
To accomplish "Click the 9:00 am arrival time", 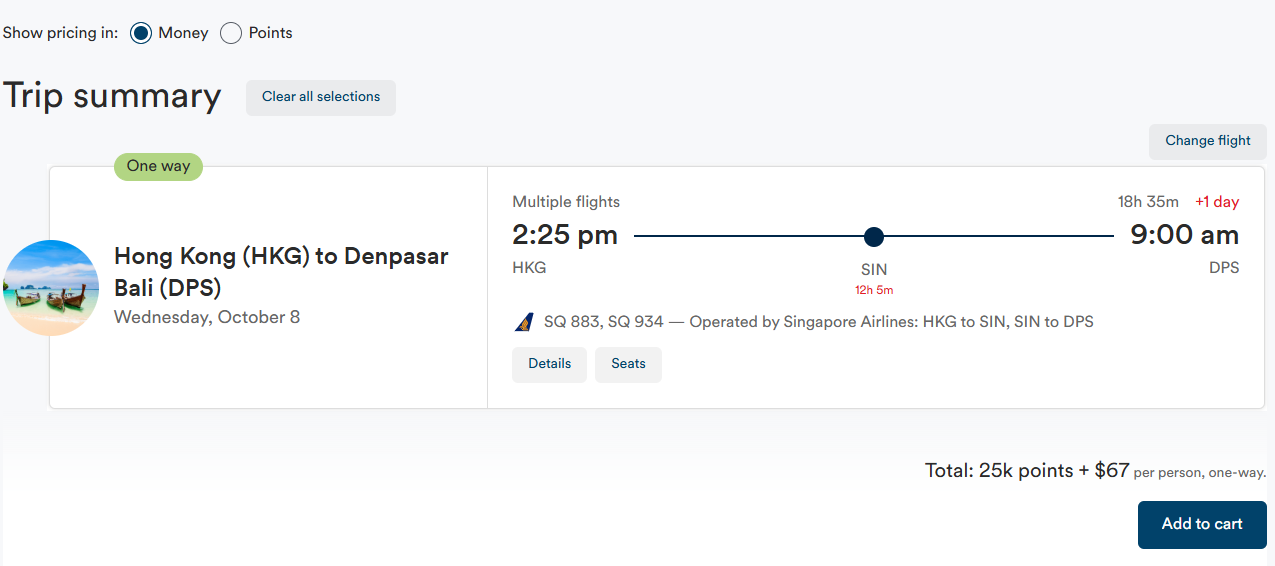I will [1184, 235].
